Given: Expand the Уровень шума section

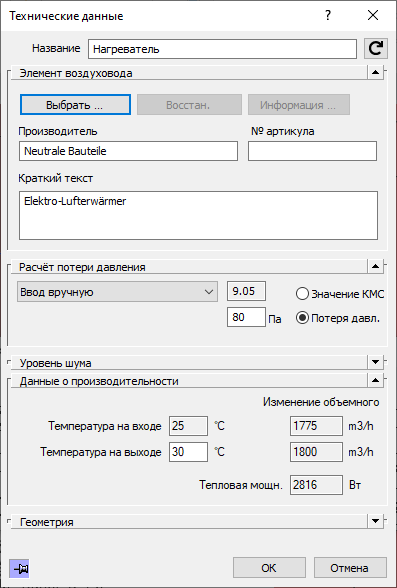Looking at the screenshot, I should (x=376, y=362).
